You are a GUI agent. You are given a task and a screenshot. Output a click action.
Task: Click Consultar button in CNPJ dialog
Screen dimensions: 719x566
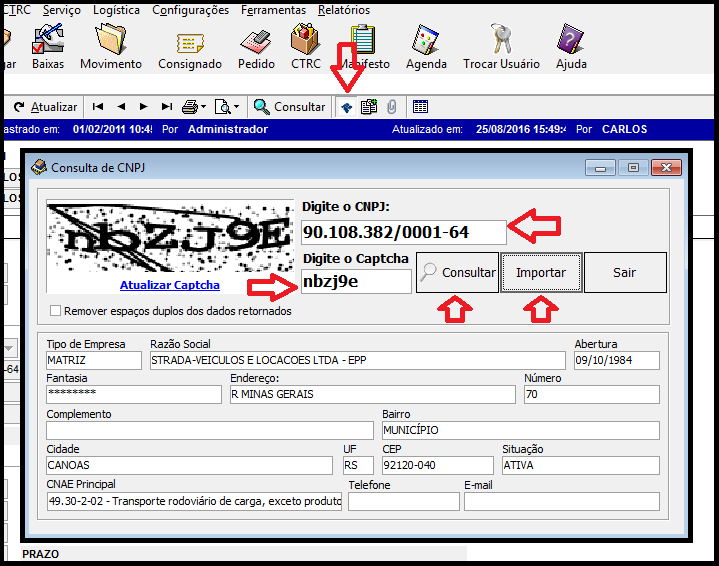(x=457, y=272)
